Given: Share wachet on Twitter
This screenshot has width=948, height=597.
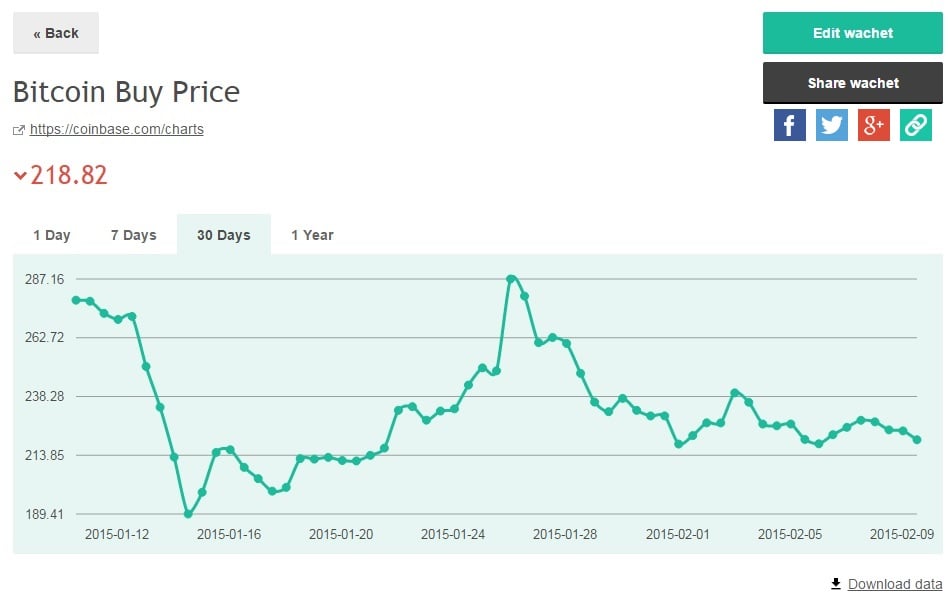Looking at the screenshot, I should [x=832, y=125].
